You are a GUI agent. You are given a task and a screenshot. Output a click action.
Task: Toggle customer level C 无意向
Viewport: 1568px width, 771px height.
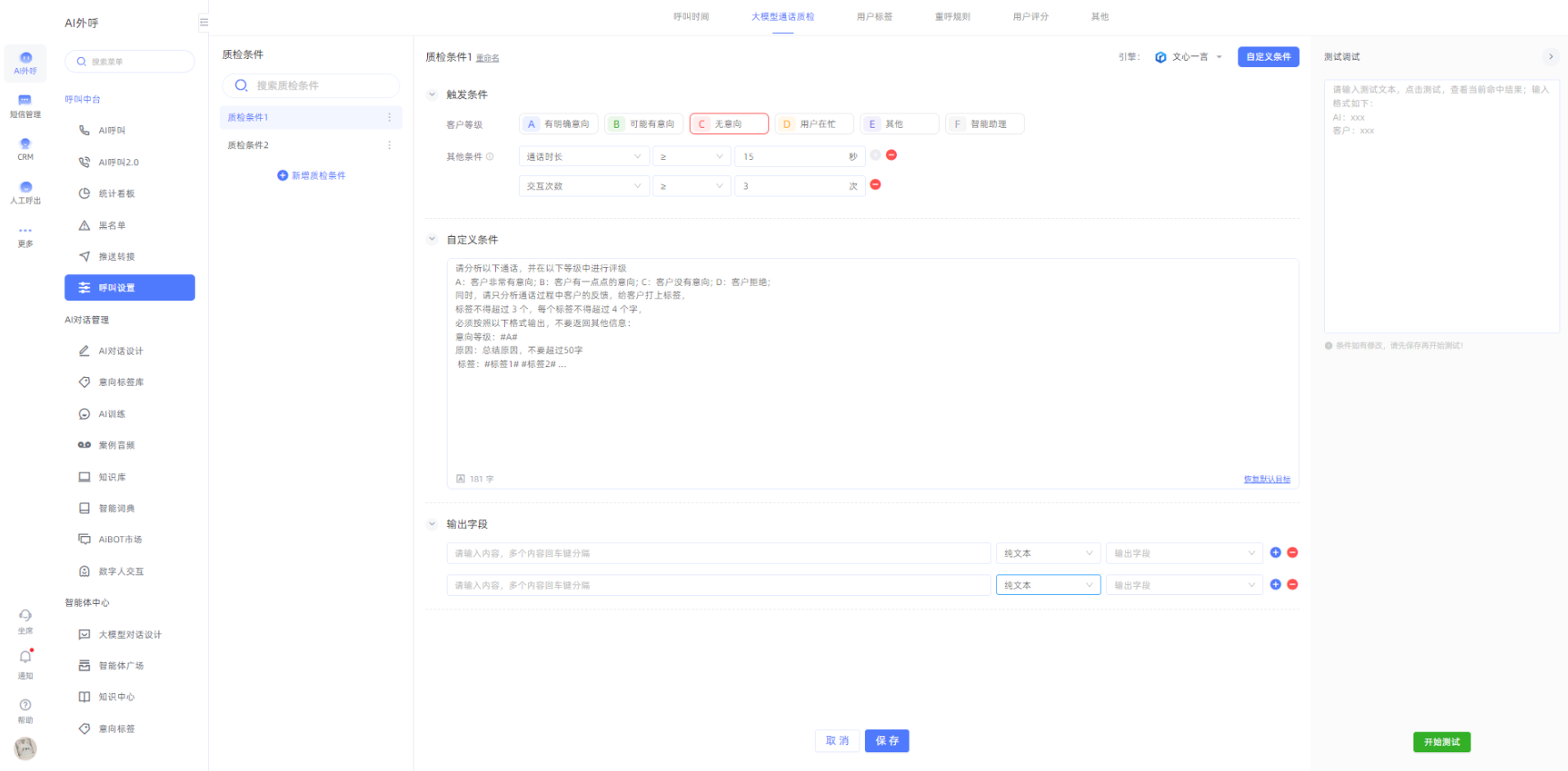[x=728, y=124]
